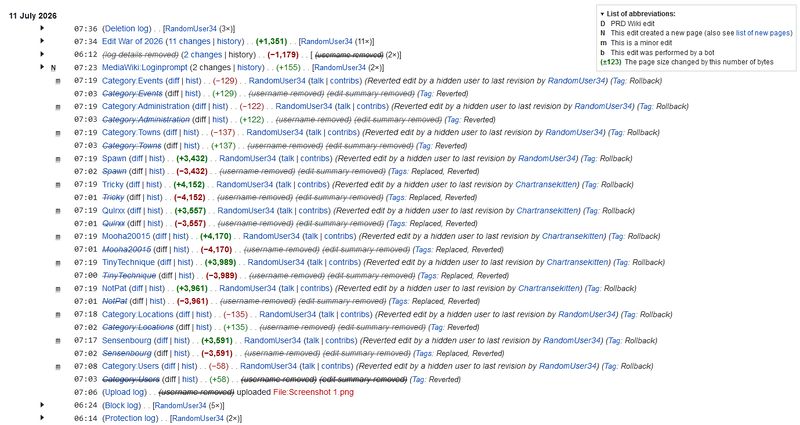The height and width of the screenshot is (425, 800).
Task: Expand the MediaWiki:Loginprompt changes group
Action: click(x=42, y=67)
